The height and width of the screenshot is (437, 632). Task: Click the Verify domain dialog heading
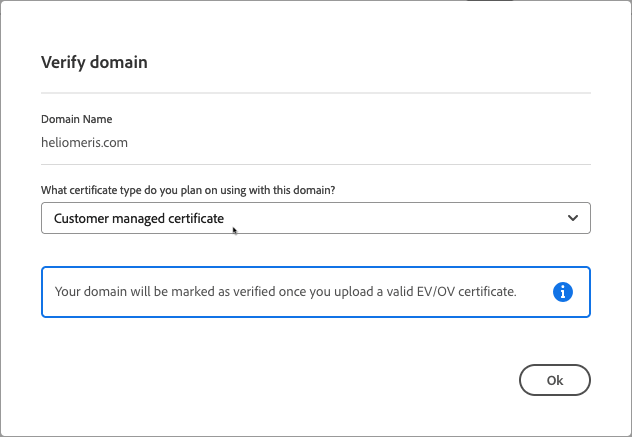tap(94, 62)
